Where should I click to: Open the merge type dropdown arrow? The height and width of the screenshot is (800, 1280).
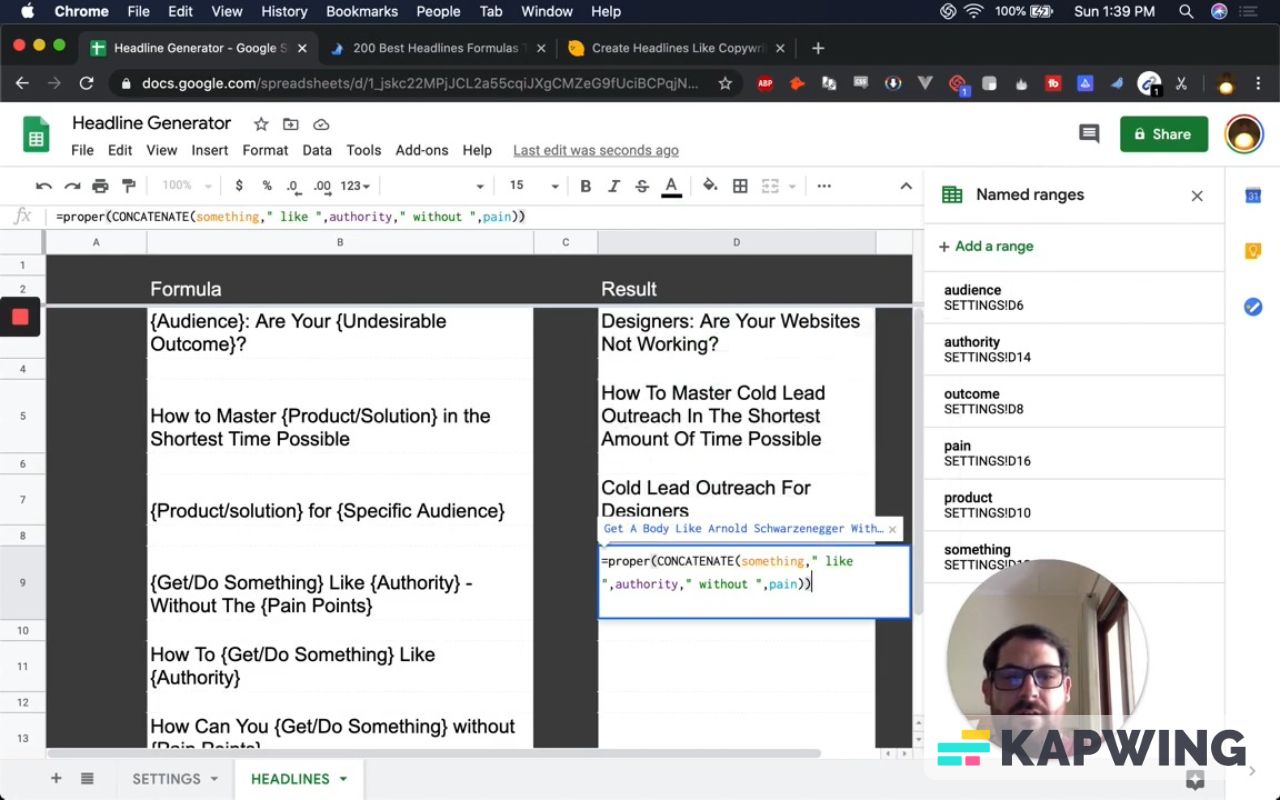point(792,186)
